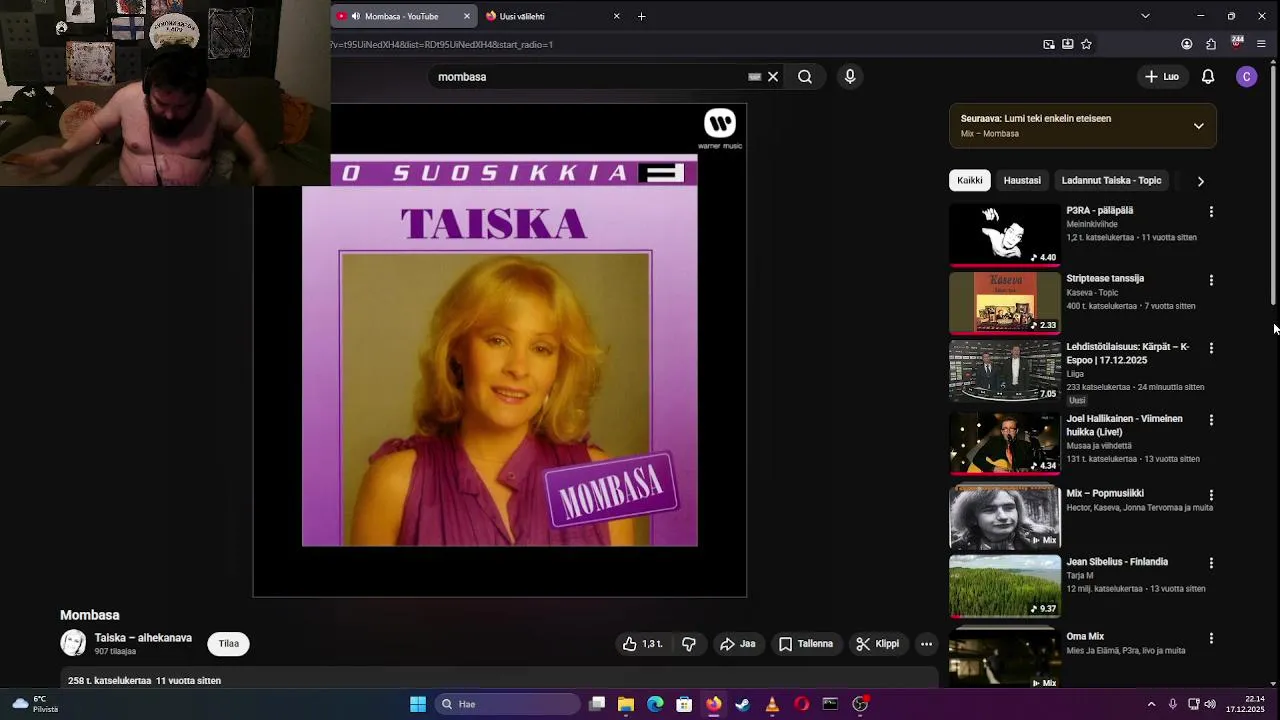Open Taiska – aihekanava channel link
Viewport: 1280px width, 720px height.
tap(143, 638)
